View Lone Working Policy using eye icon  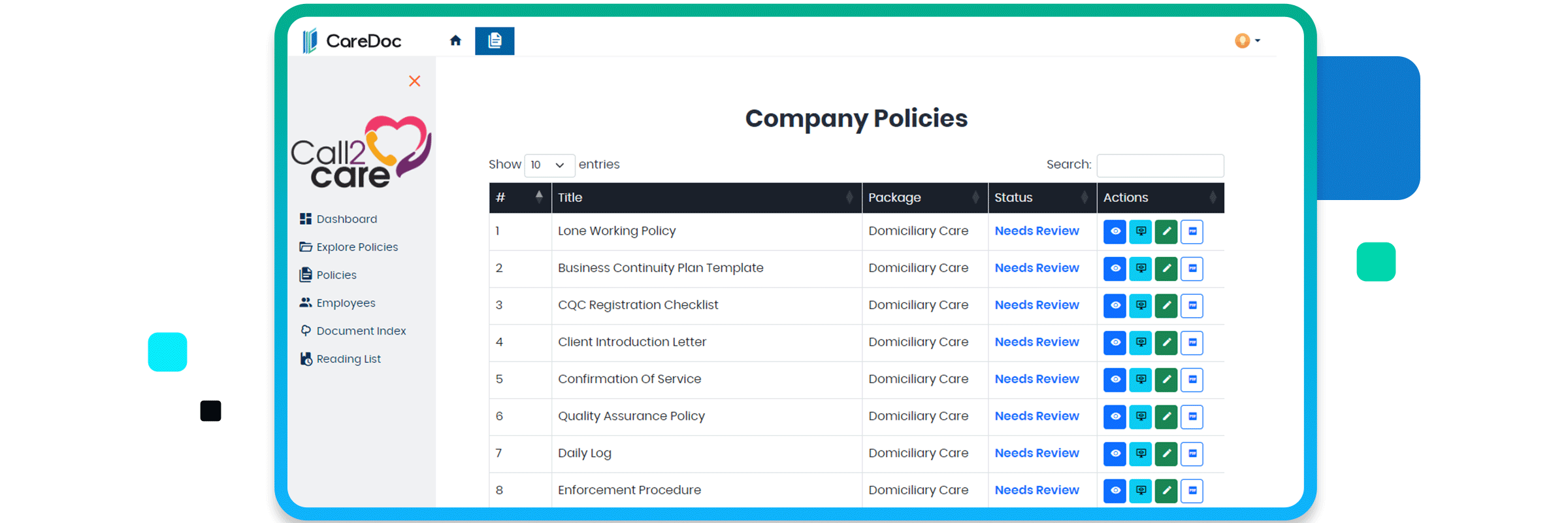tap(1115, 231)
